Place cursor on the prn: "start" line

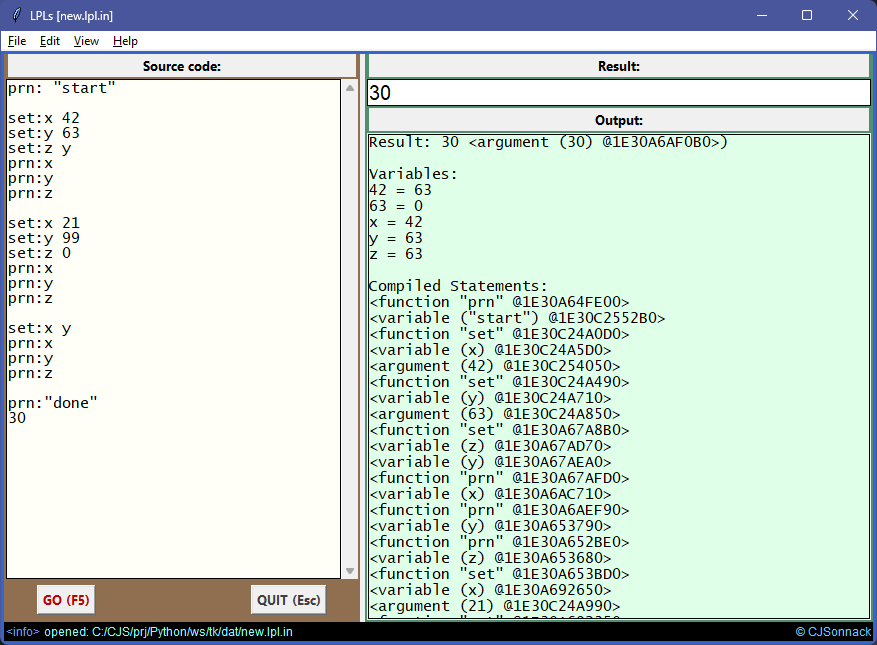62,88
